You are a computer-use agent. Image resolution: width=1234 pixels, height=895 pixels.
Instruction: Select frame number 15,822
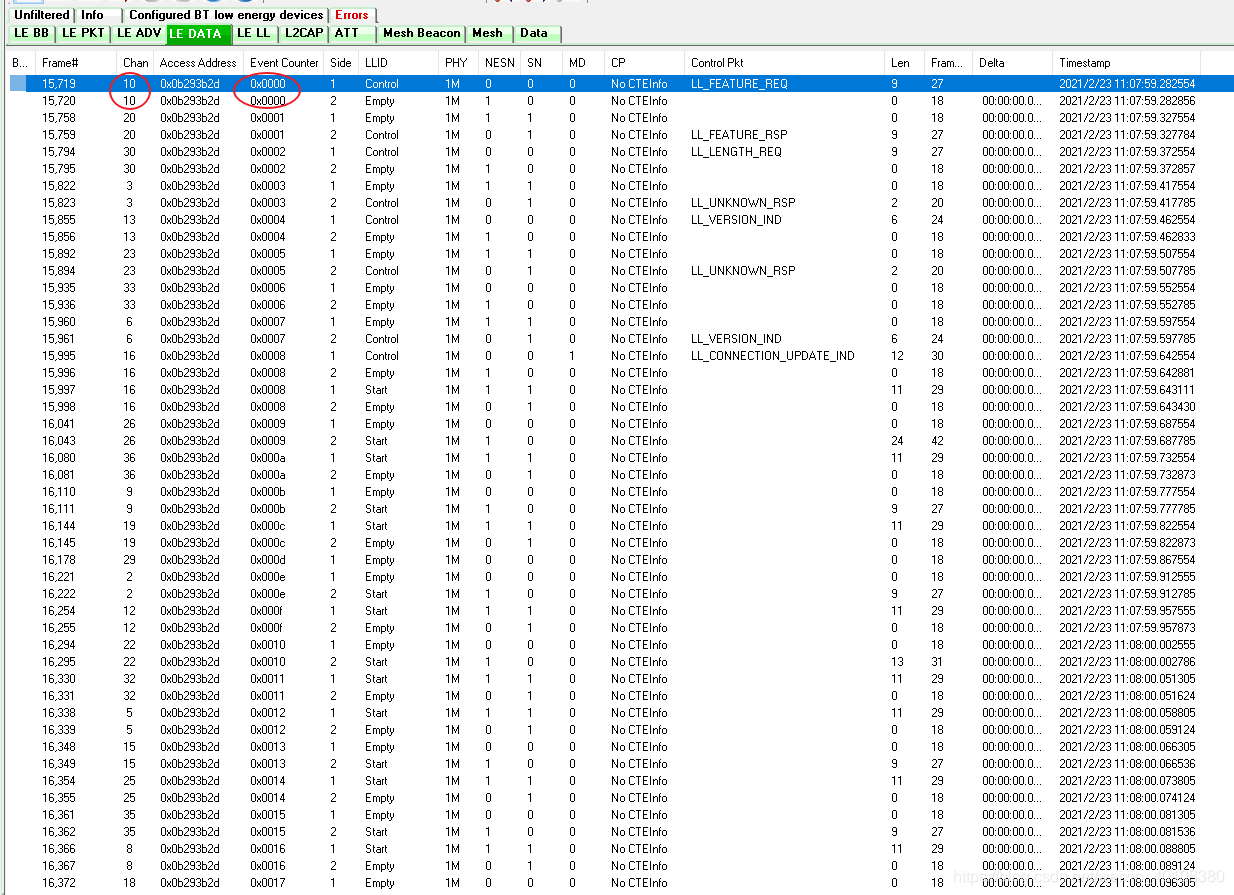(58, 186)
